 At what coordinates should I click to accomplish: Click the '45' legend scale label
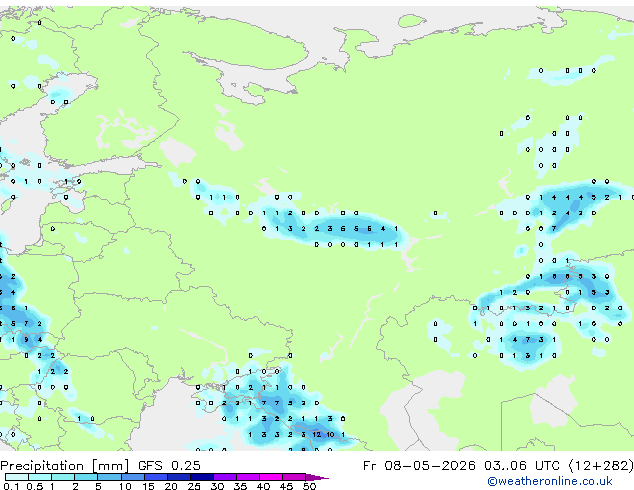[286, 486]
